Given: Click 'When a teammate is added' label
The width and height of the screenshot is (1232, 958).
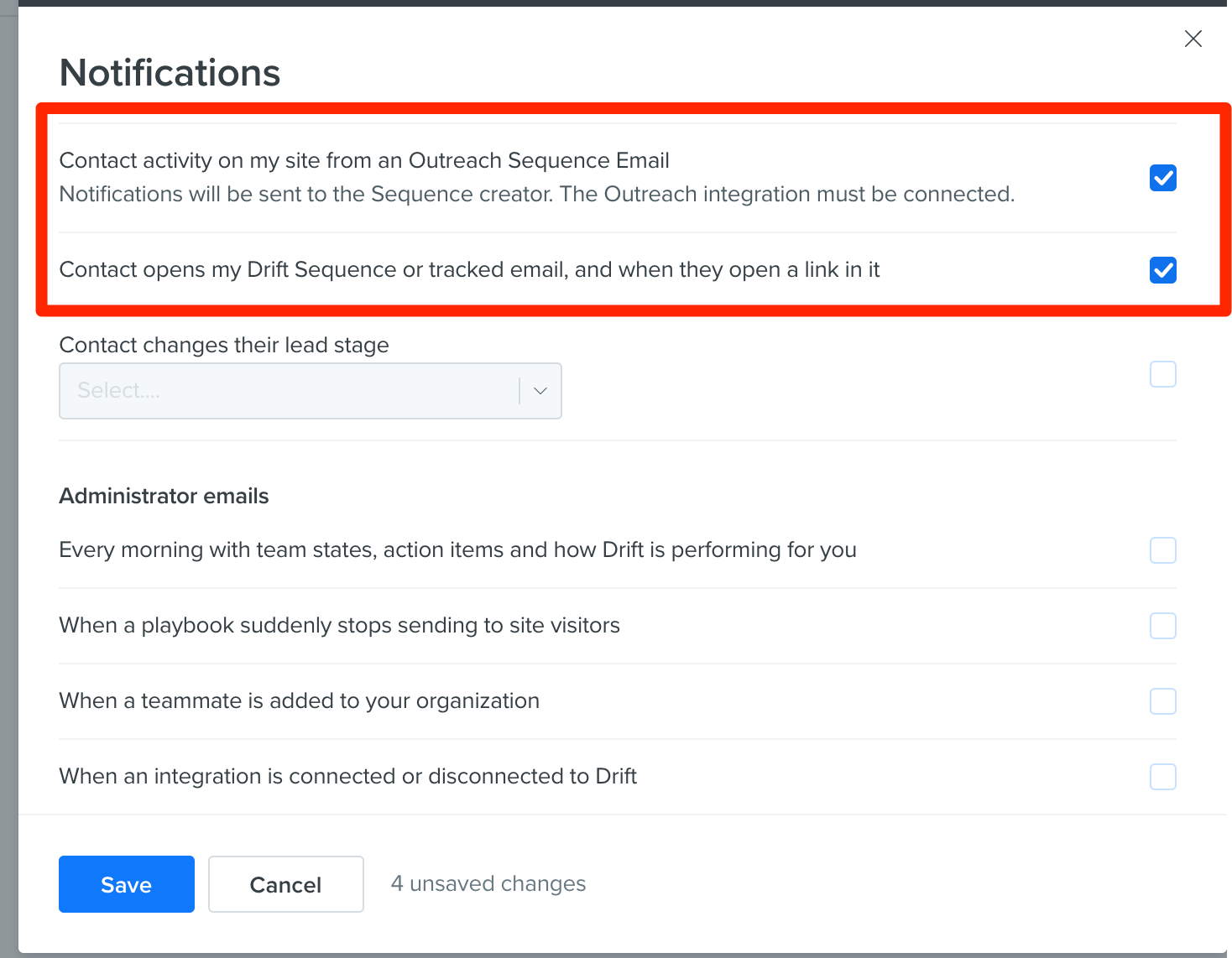Looking at the screenshot, I should point(299,701).
